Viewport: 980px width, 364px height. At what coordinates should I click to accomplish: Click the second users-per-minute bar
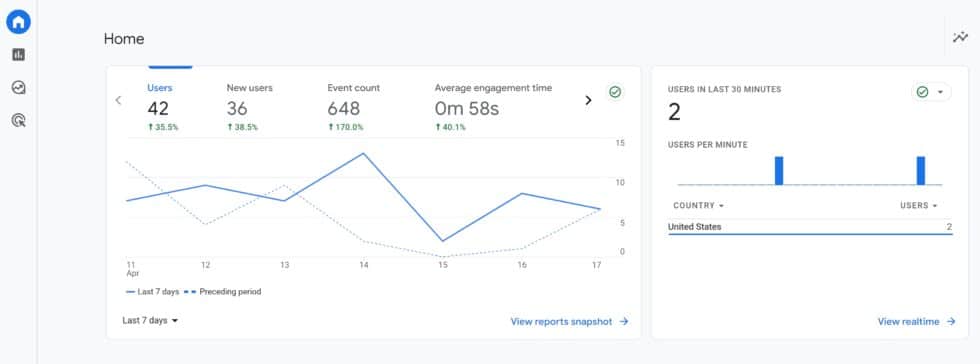(x=921, y=171)
